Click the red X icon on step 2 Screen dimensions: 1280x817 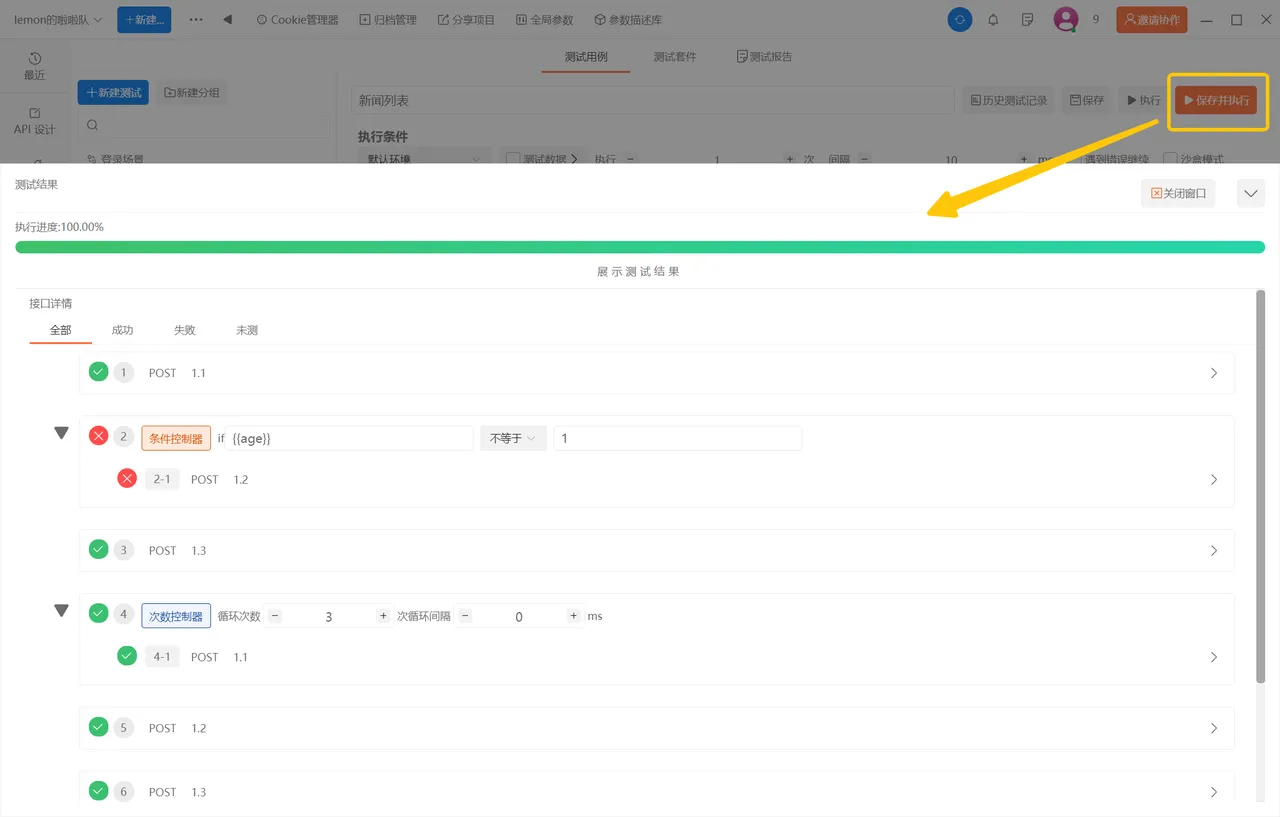click(98, 436)
